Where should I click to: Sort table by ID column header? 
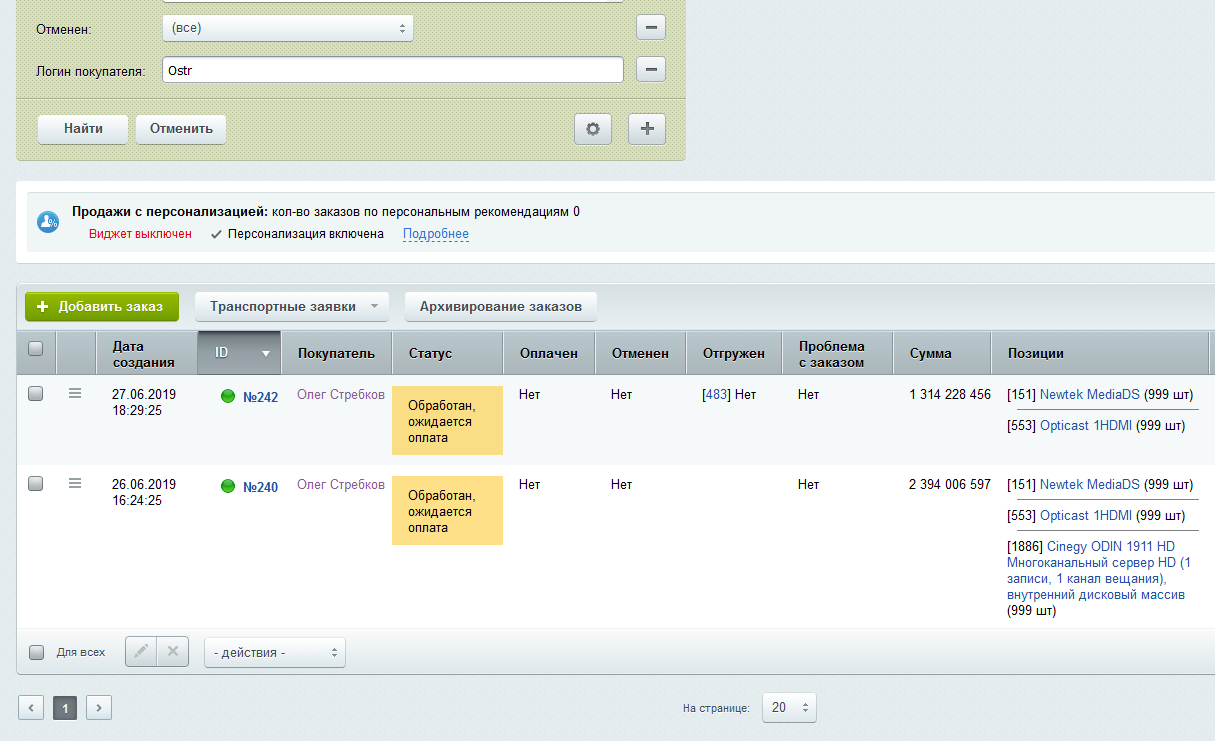(240, 353)
